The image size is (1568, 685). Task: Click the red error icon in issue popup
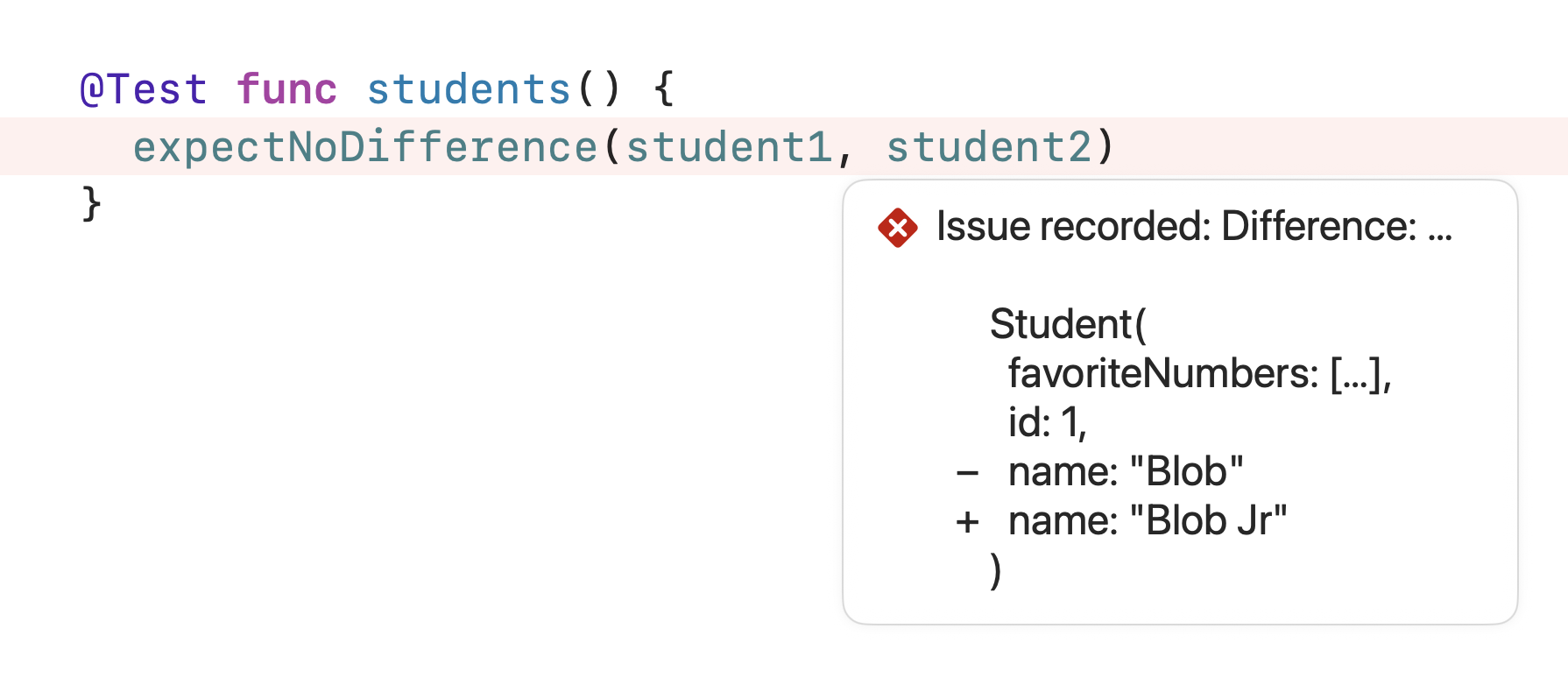[898, 228]
